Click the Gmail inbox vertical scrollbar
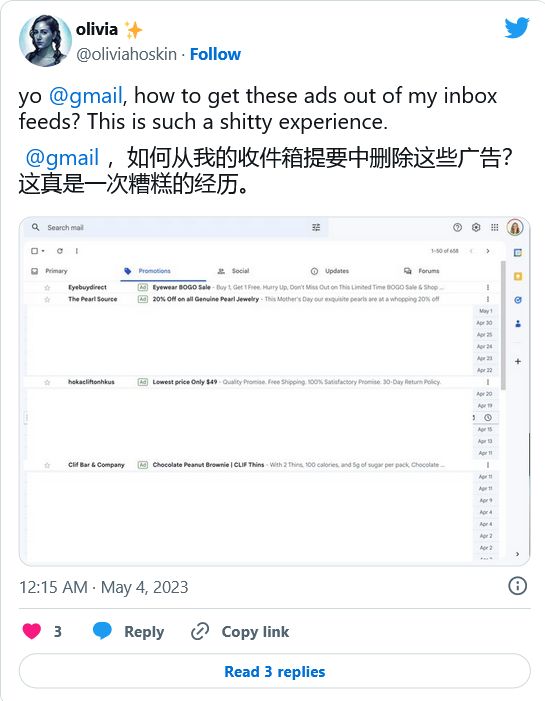 pos(503,326)
